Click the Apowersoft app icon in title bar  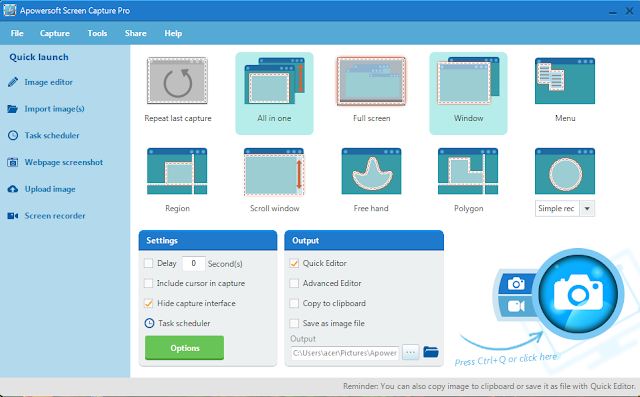pyautogui.click(x=9, y=10)
